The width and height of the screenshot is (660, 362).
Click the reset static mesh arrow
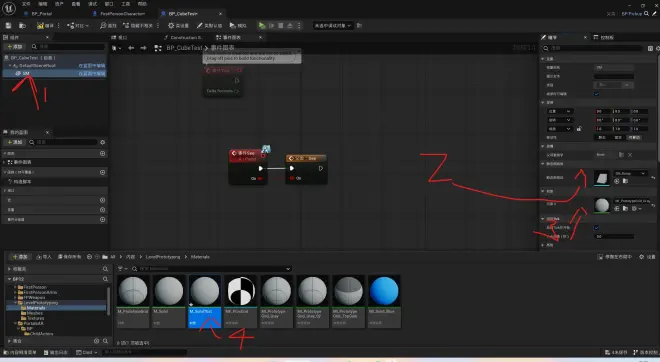pos(653,178)
